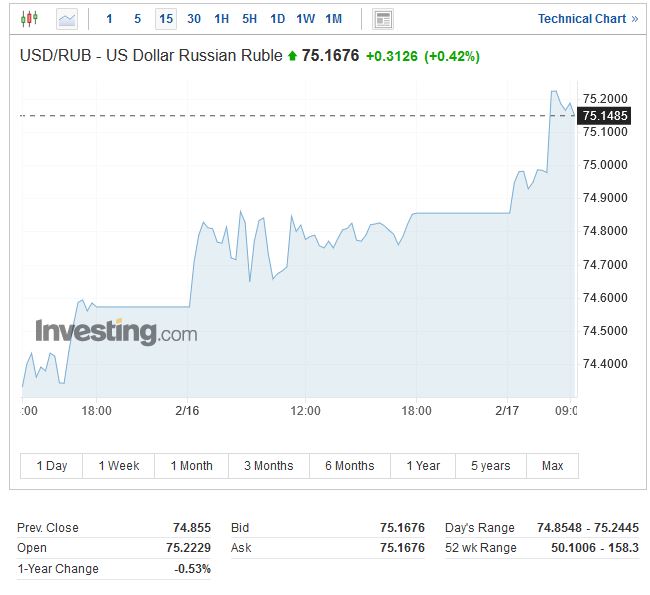Switch interval to 1H

pos(222,18)
